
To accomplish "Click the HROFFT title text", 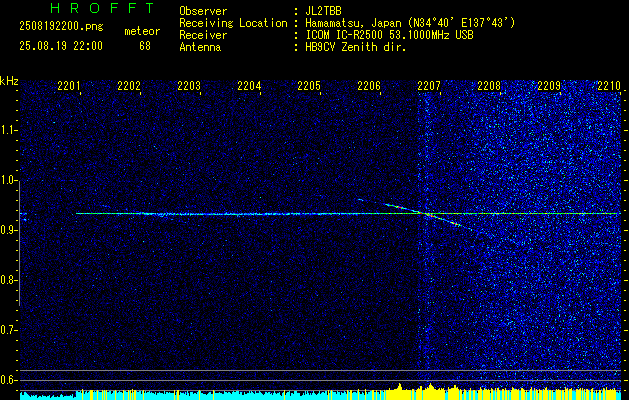I will click(101, 8).
